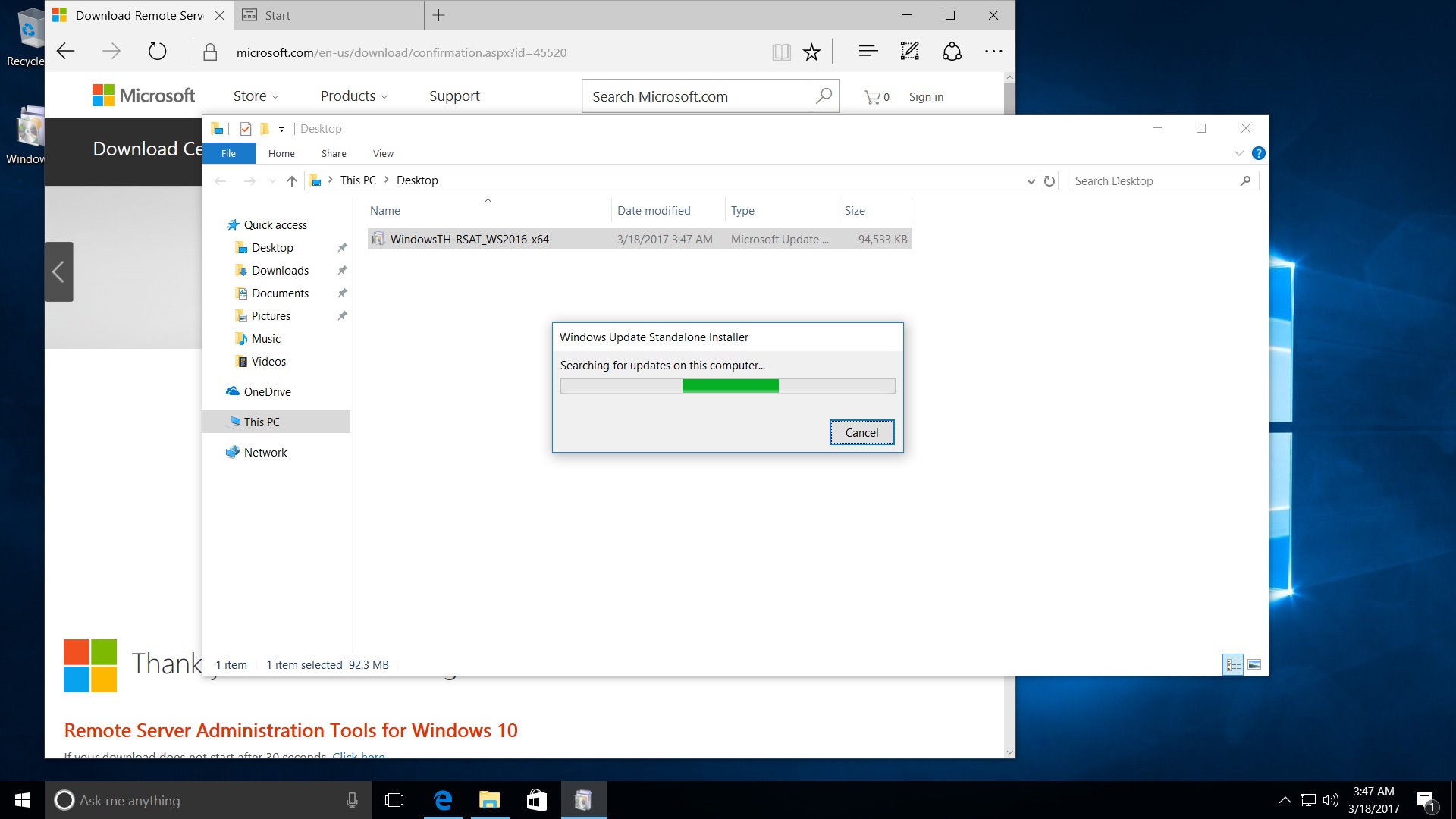Click Make a Web Note icon

click(x=909, y=52)
